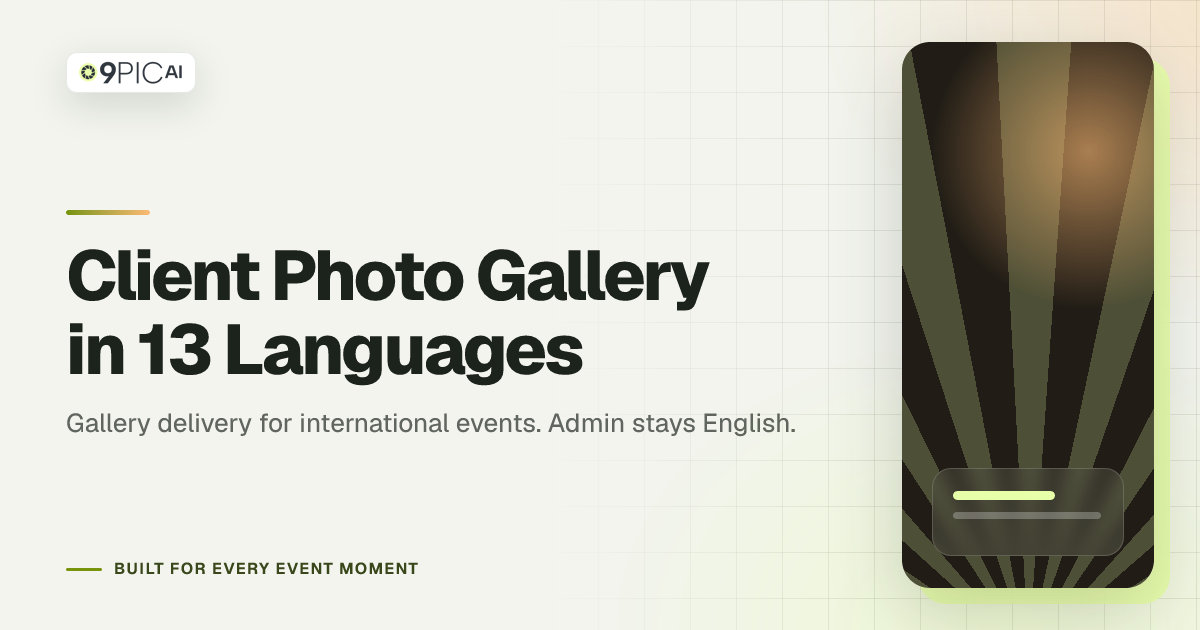The image size is (1200, 630).
Task: Click the green aperture icon in logo
Action: (88, 72)
